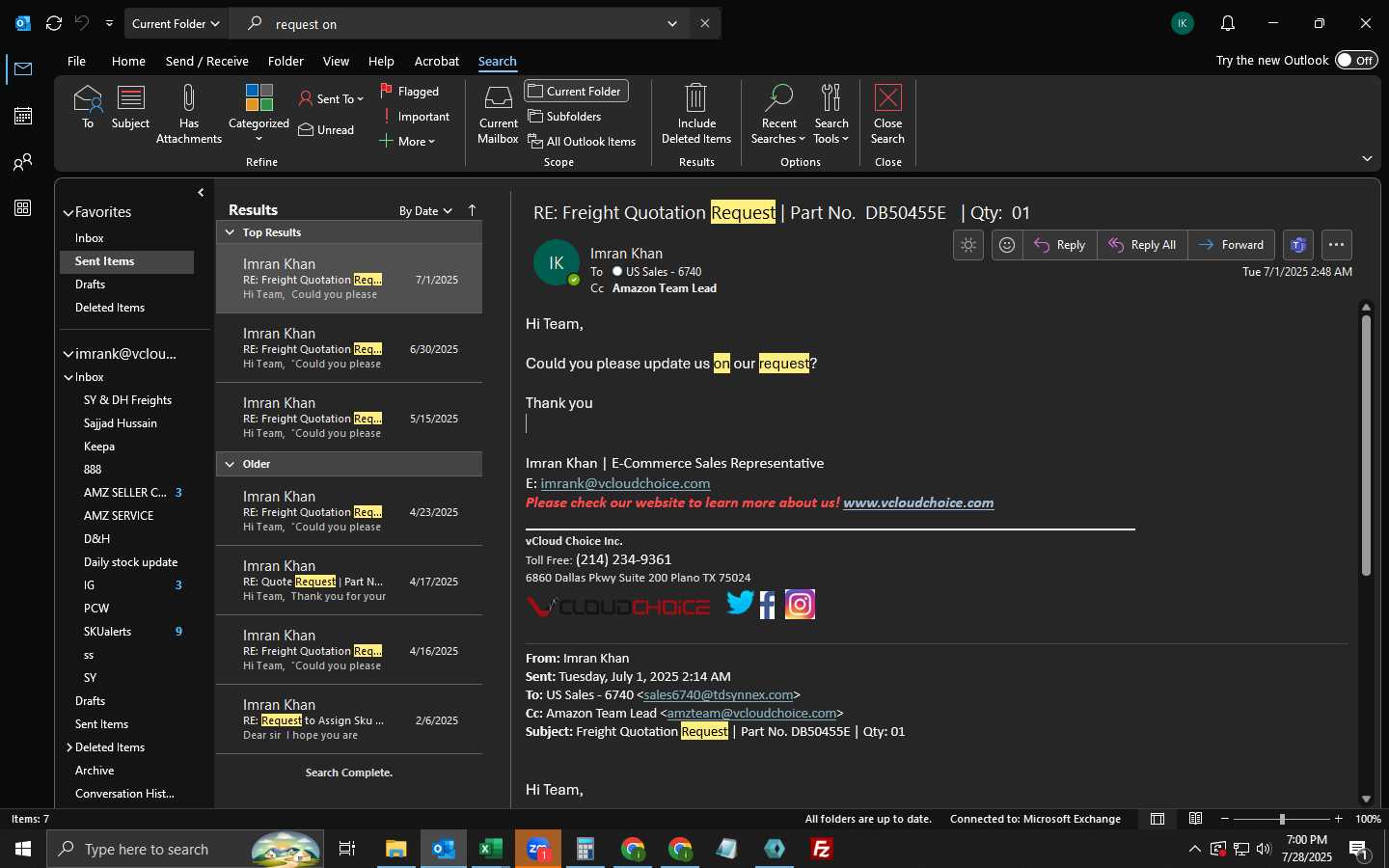Viewport: 1389px width, 868px height.
Task: Switch to Reading view in status bar
Action: click(x=1195, y=819)
